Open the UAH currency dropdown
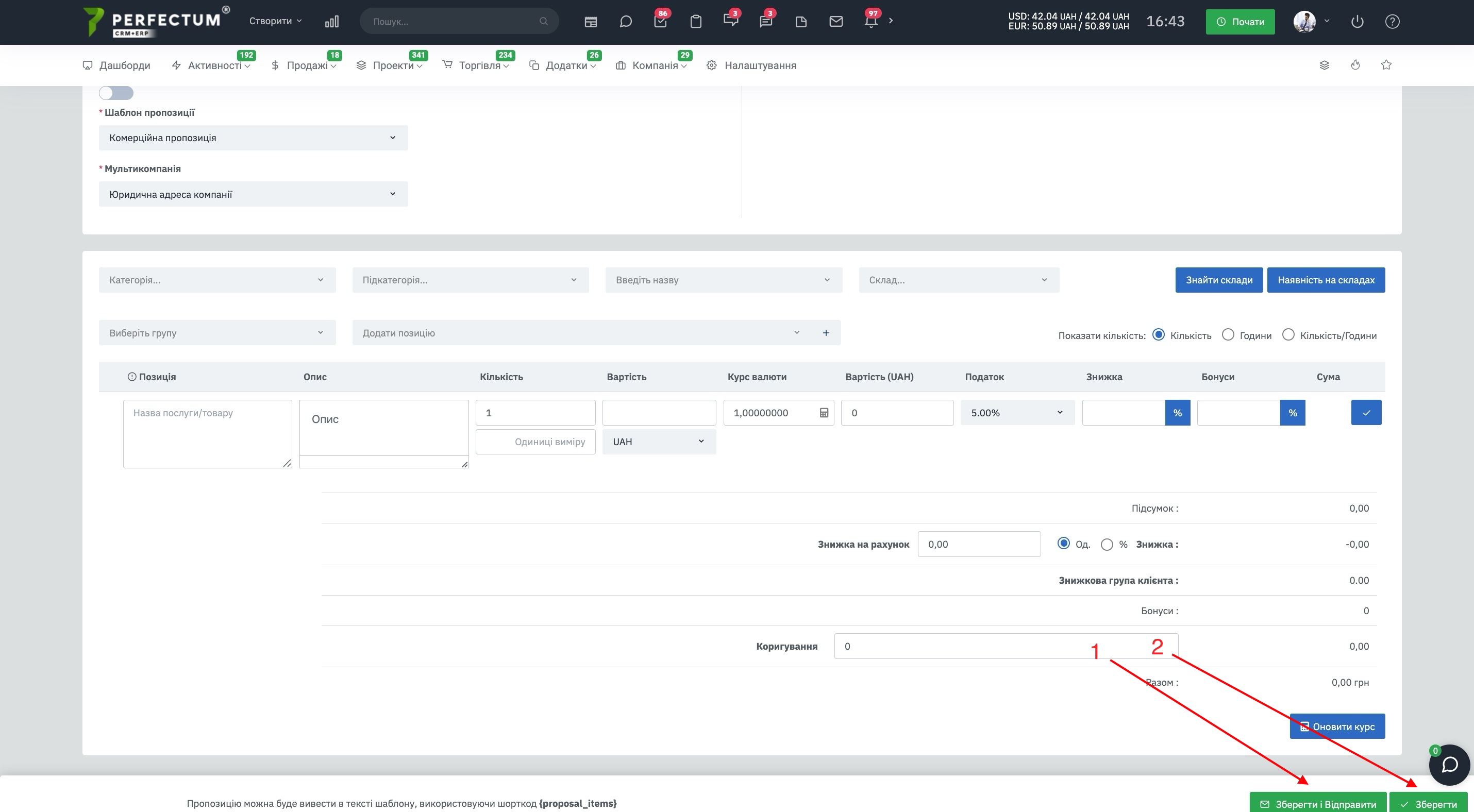1474x812 pixels. (x=659, y=442)
